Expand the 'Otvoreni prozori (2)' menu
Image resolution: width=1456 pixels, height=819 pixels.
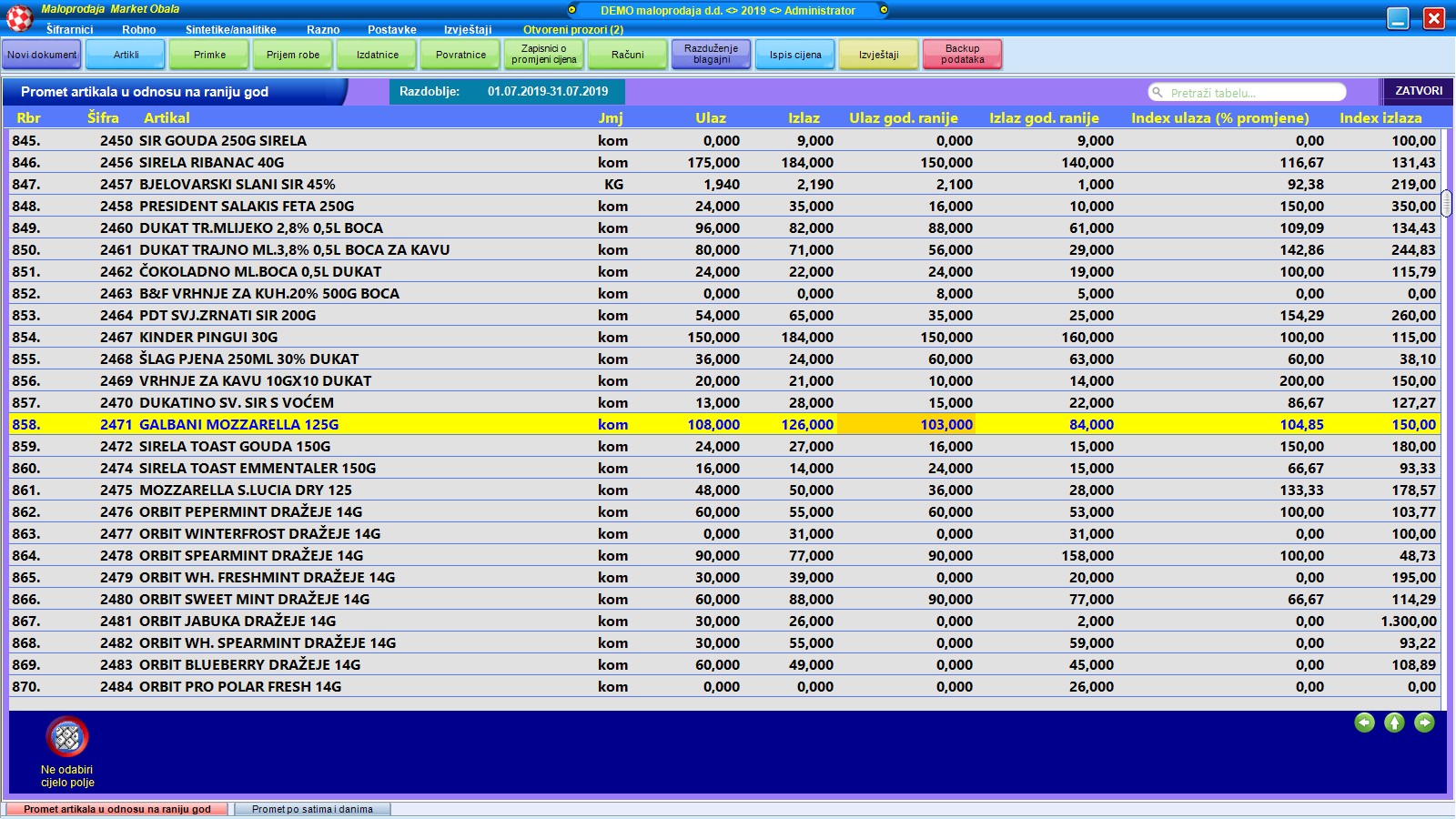[573, 30]
